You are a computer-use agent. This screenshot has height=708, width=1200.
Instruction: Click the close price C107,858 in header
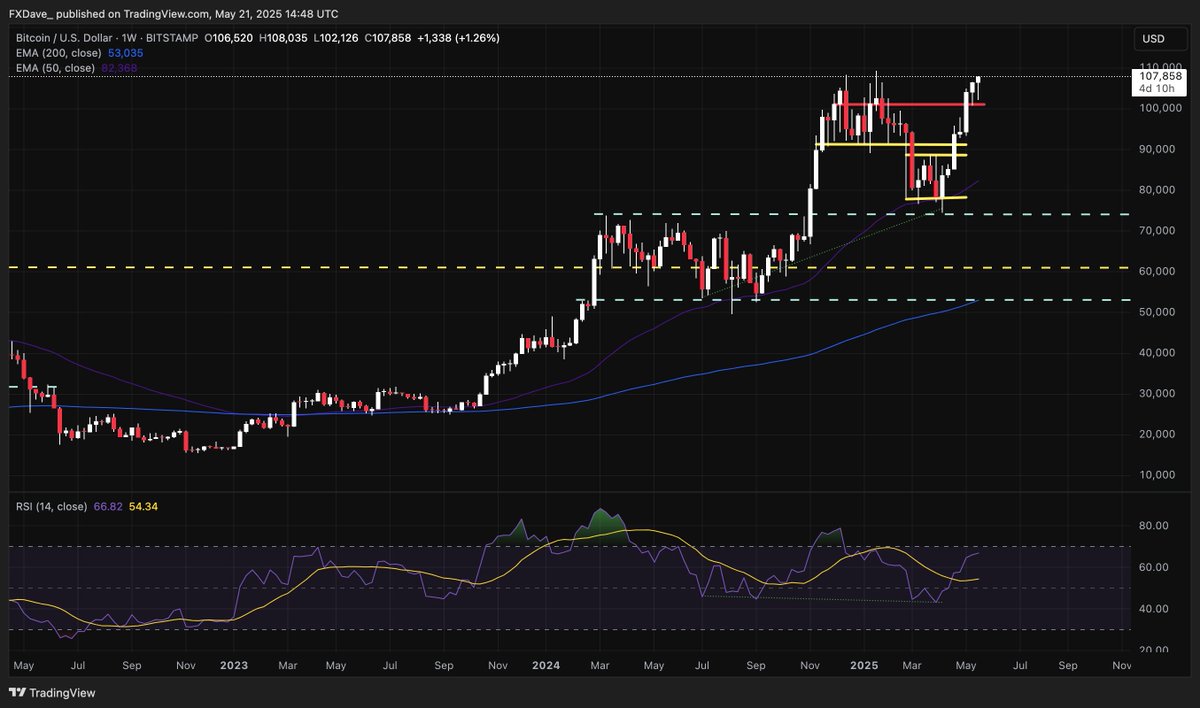pyautogui.click(x=390, y=38)
